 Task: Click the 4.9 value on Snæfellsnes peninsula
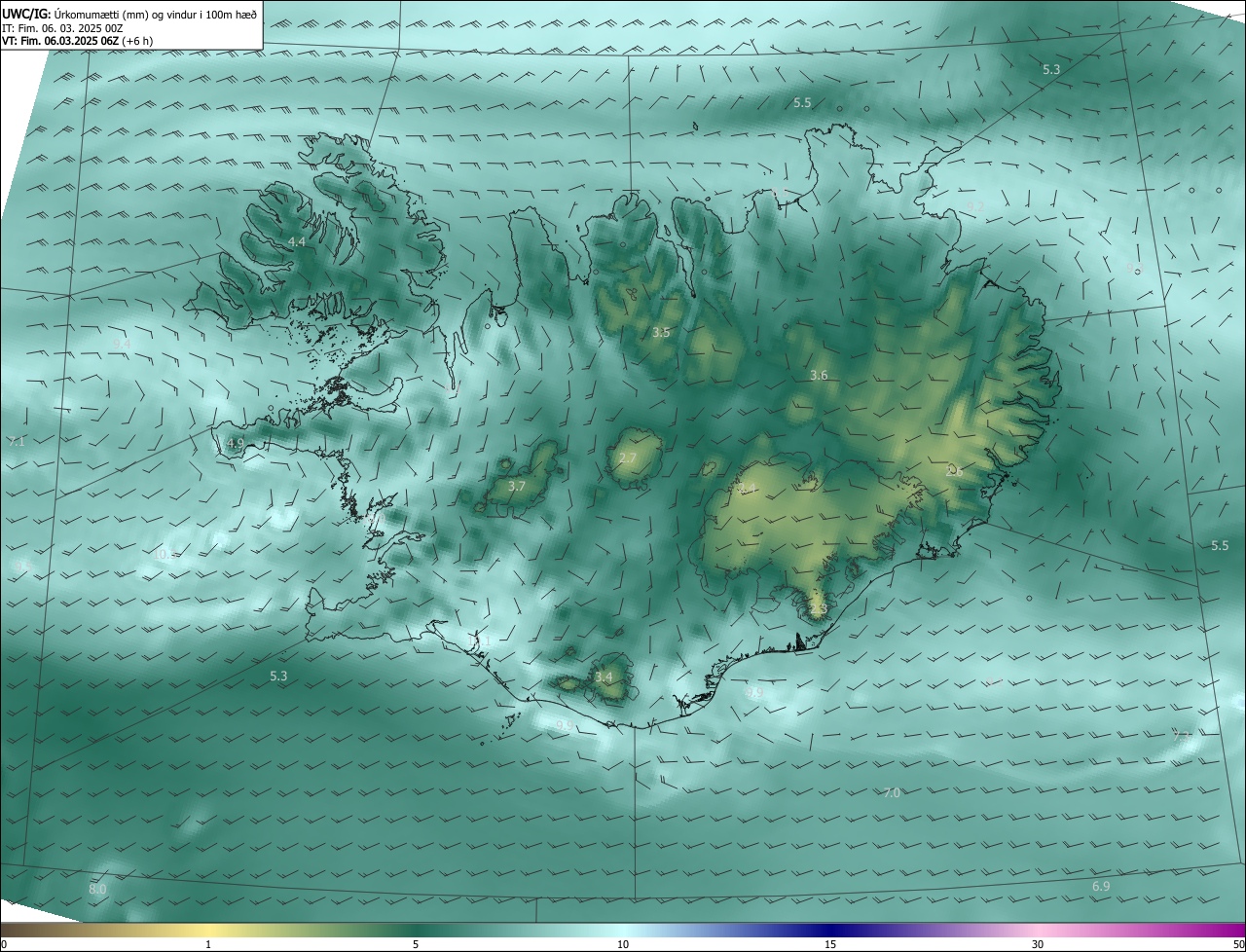tap(235, 444)
